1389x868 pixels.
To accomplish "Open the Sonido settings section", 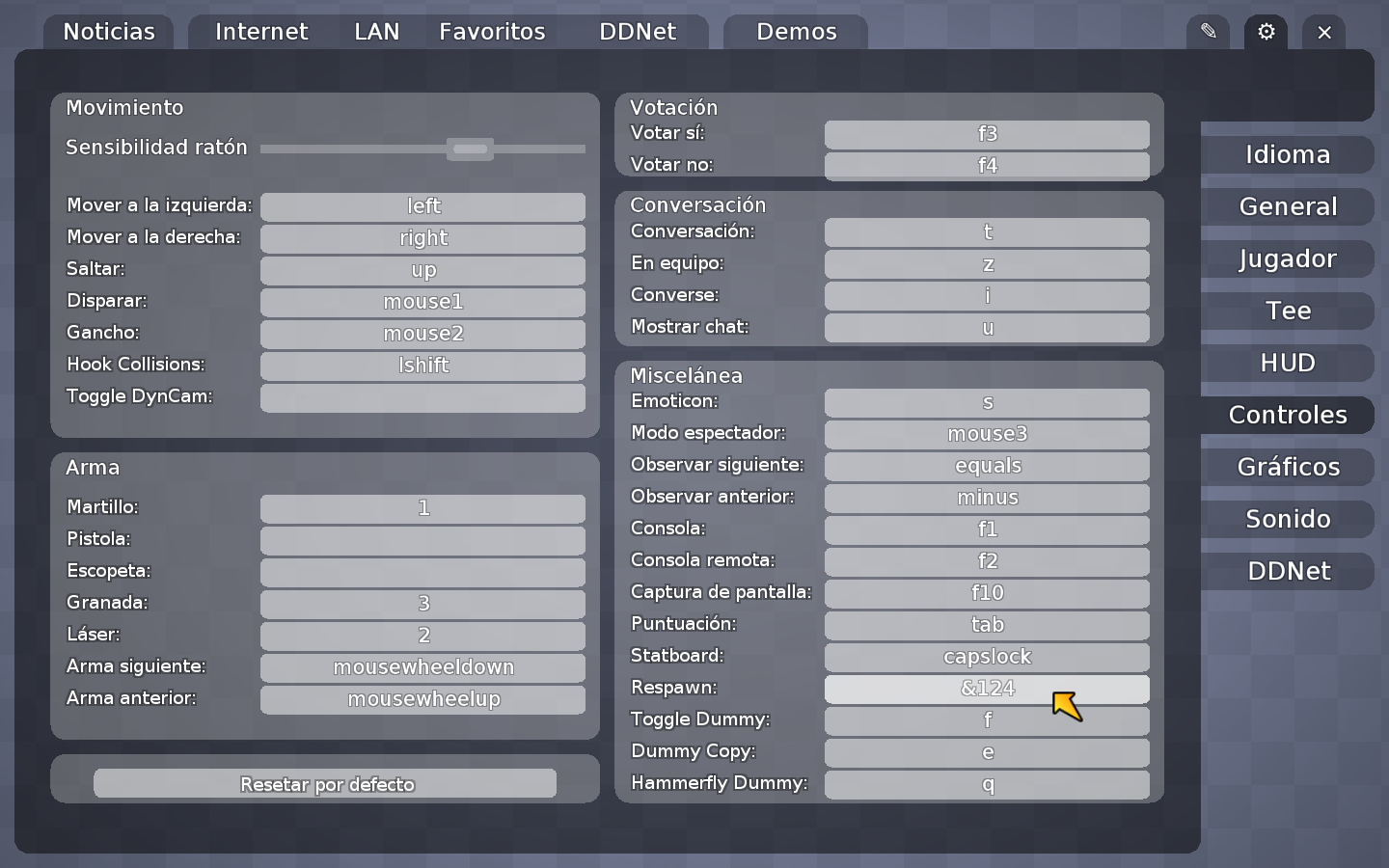I will 1287,519.
